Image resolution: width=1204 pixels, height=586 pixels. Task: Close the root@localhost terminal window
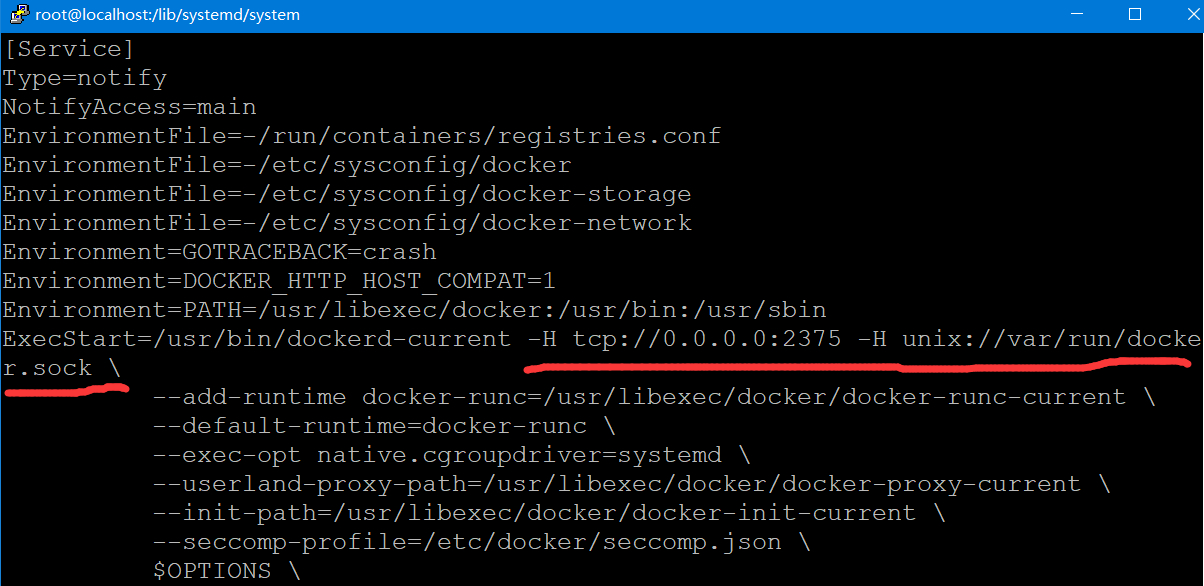(x=1180, y=15)
